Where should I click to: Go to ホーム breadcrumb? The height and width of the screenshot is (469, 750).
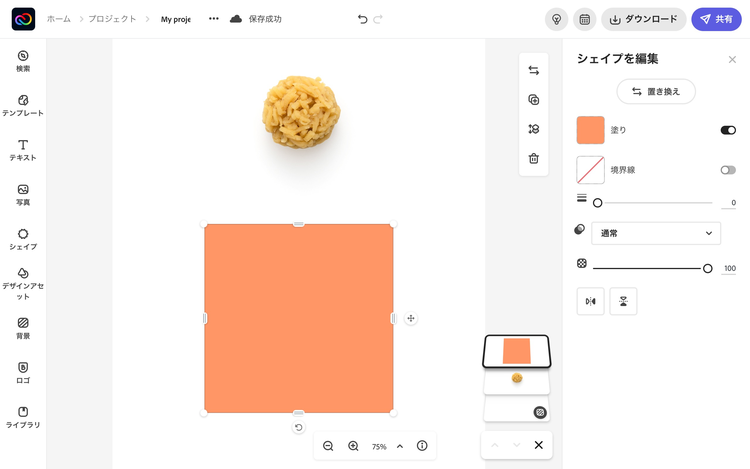click(58, 19)
